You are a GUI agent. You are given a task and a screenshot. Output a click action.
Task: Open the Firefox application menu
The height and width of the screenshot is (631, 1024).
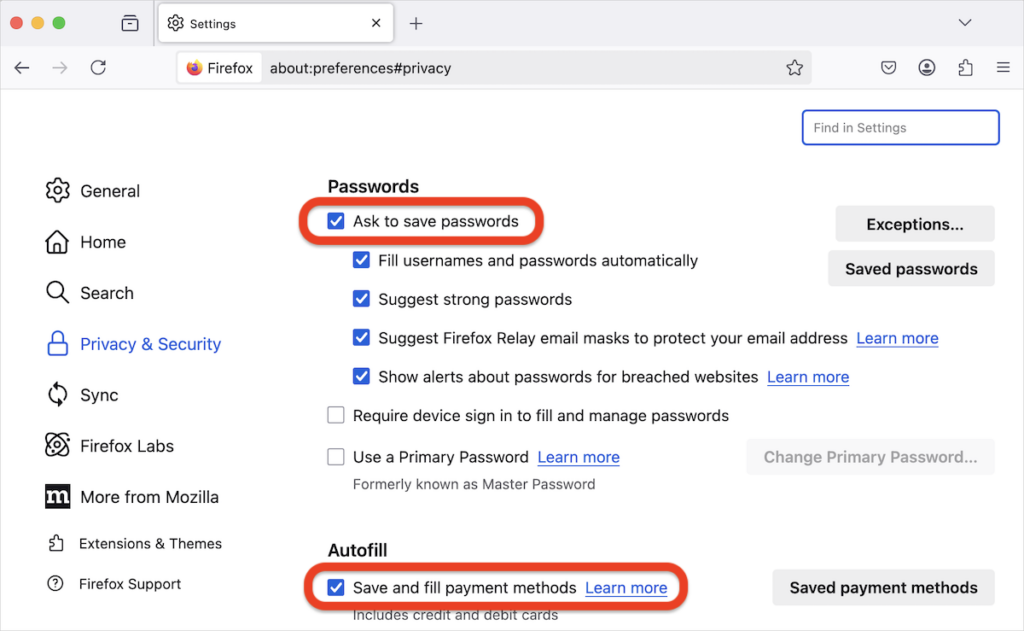point(1003,67)
